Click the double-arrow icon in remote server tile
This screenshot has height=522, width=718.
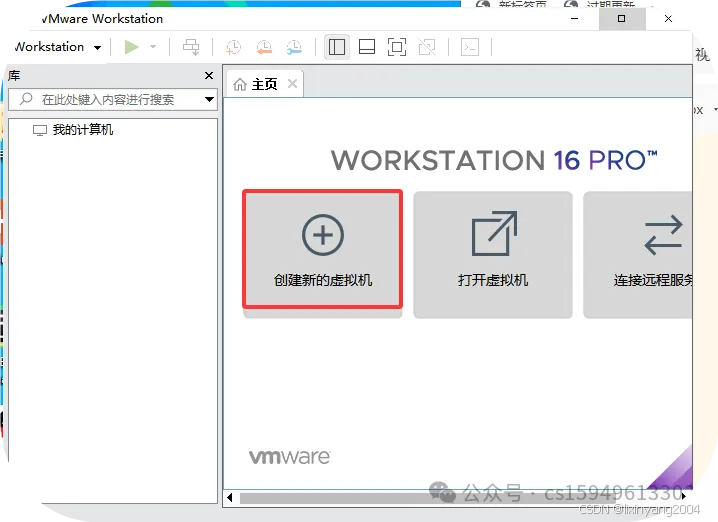664,235
